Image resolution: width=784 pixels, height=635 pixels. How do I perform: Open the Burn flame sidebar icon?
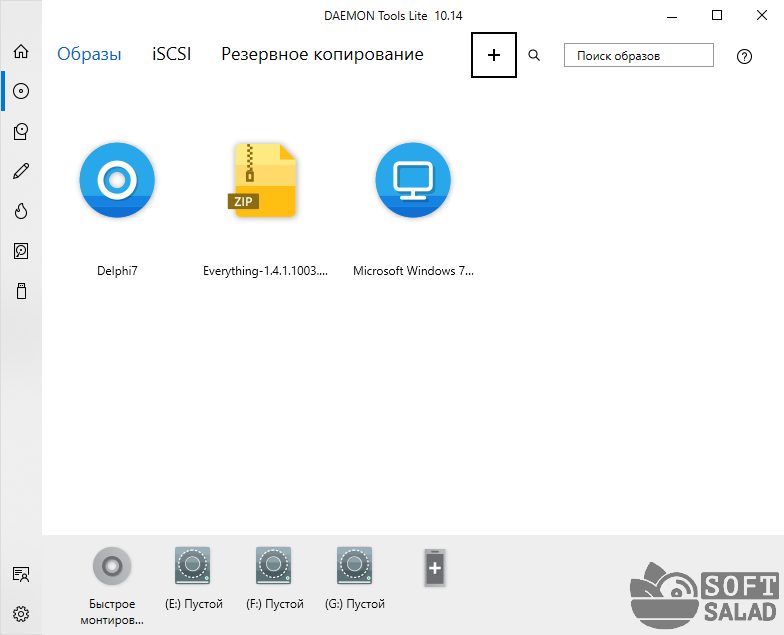coord(21,211)
